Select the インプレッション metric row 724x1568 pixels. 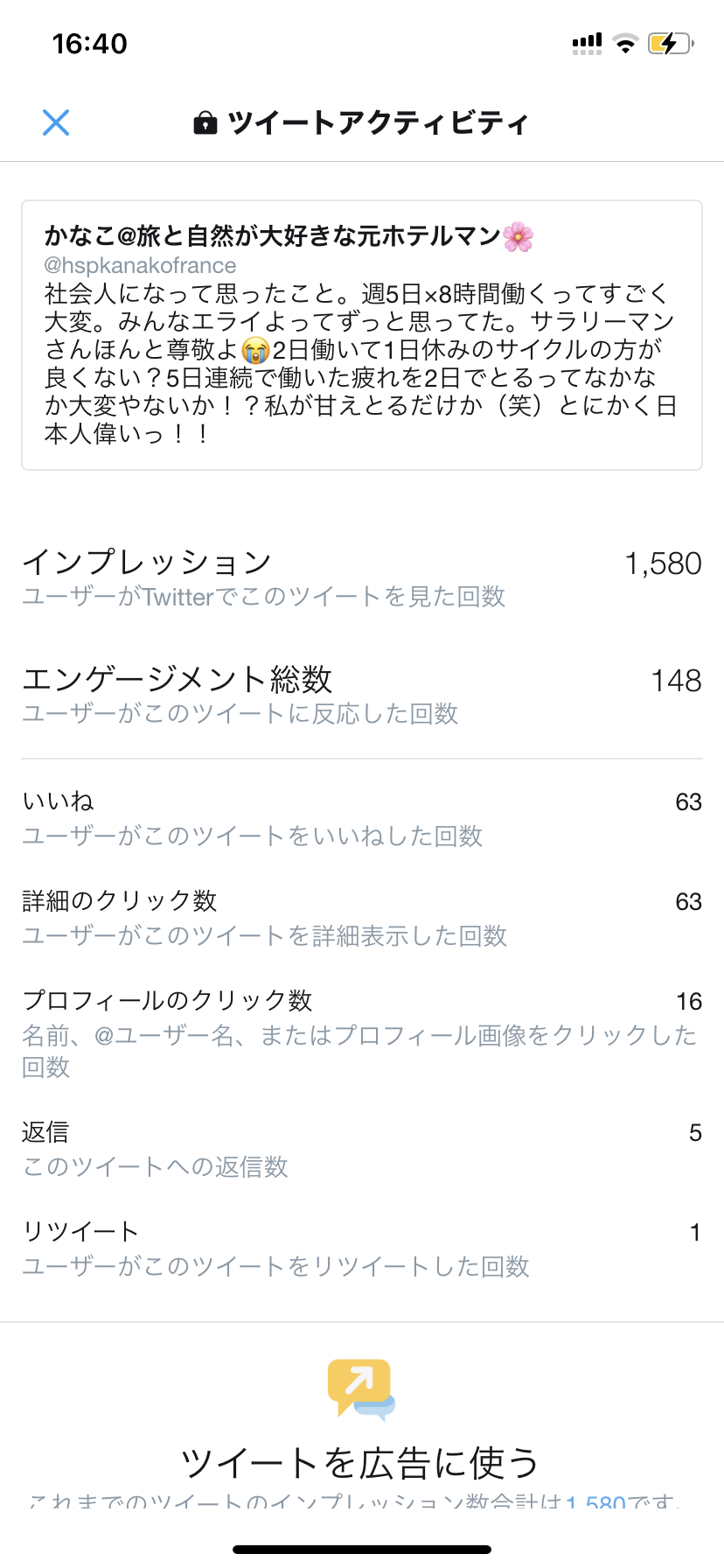click(362, 577)
